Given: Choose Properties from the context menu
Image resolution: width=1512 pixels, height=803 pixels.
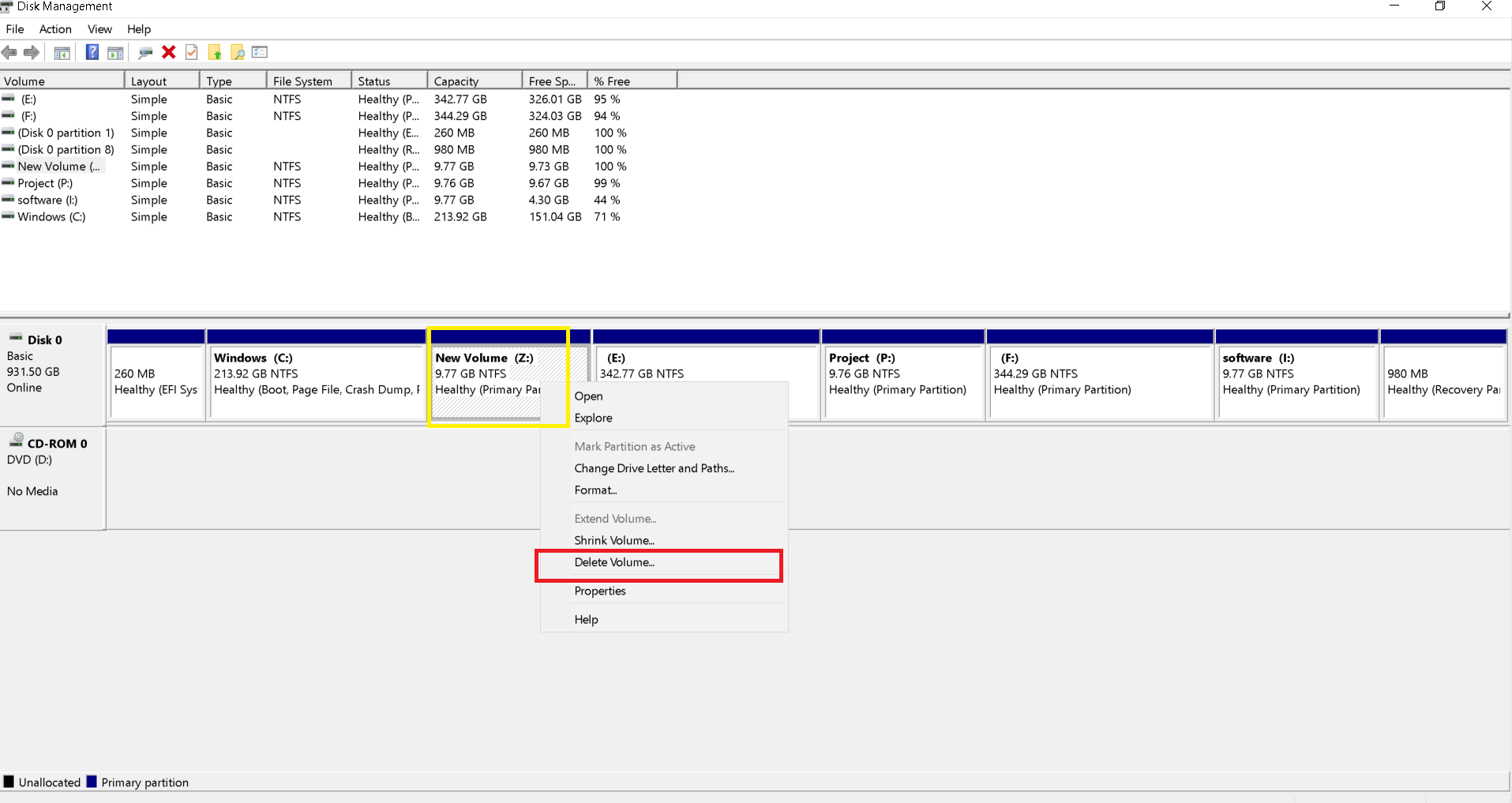Looking at the screenshot, I should (599, 591).
